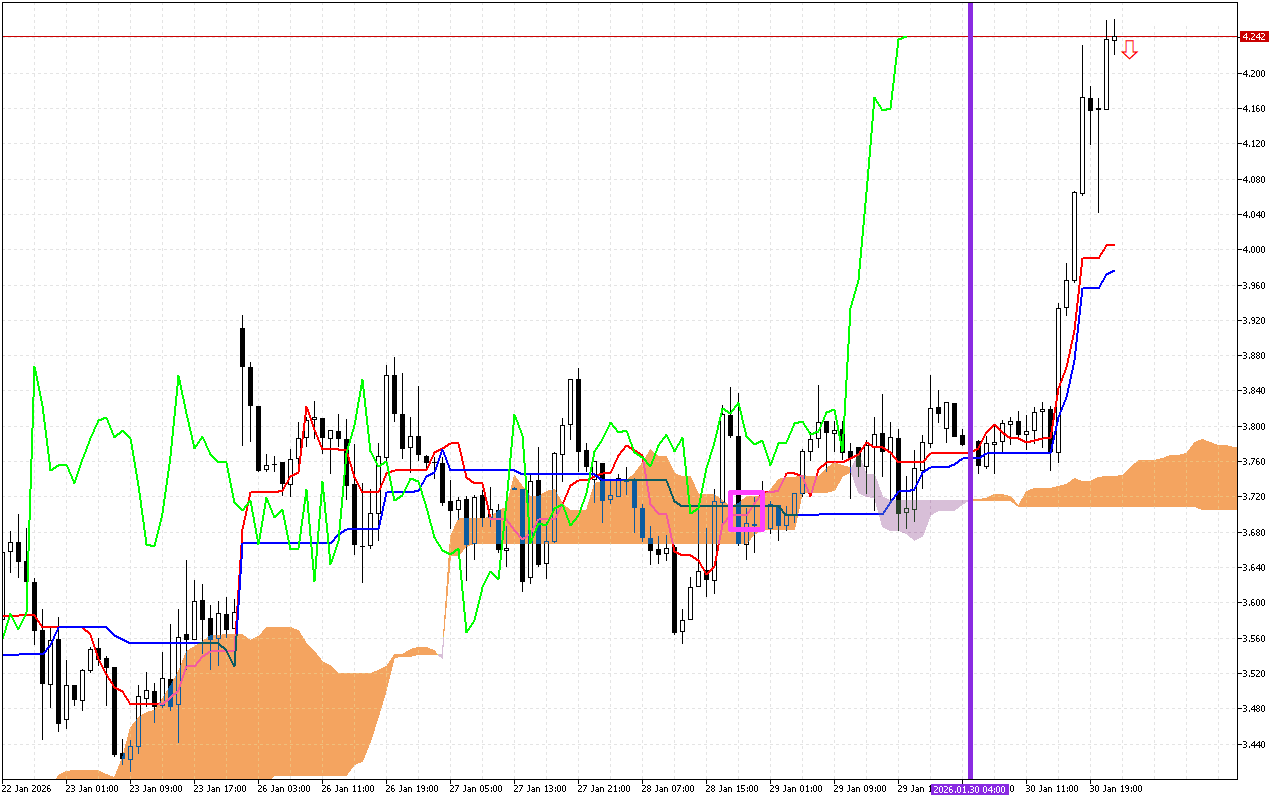Click the tall black candle at 23 Jan 17:00
Viewport: 1280px width, 800px height.
click(x=242, y=345)
